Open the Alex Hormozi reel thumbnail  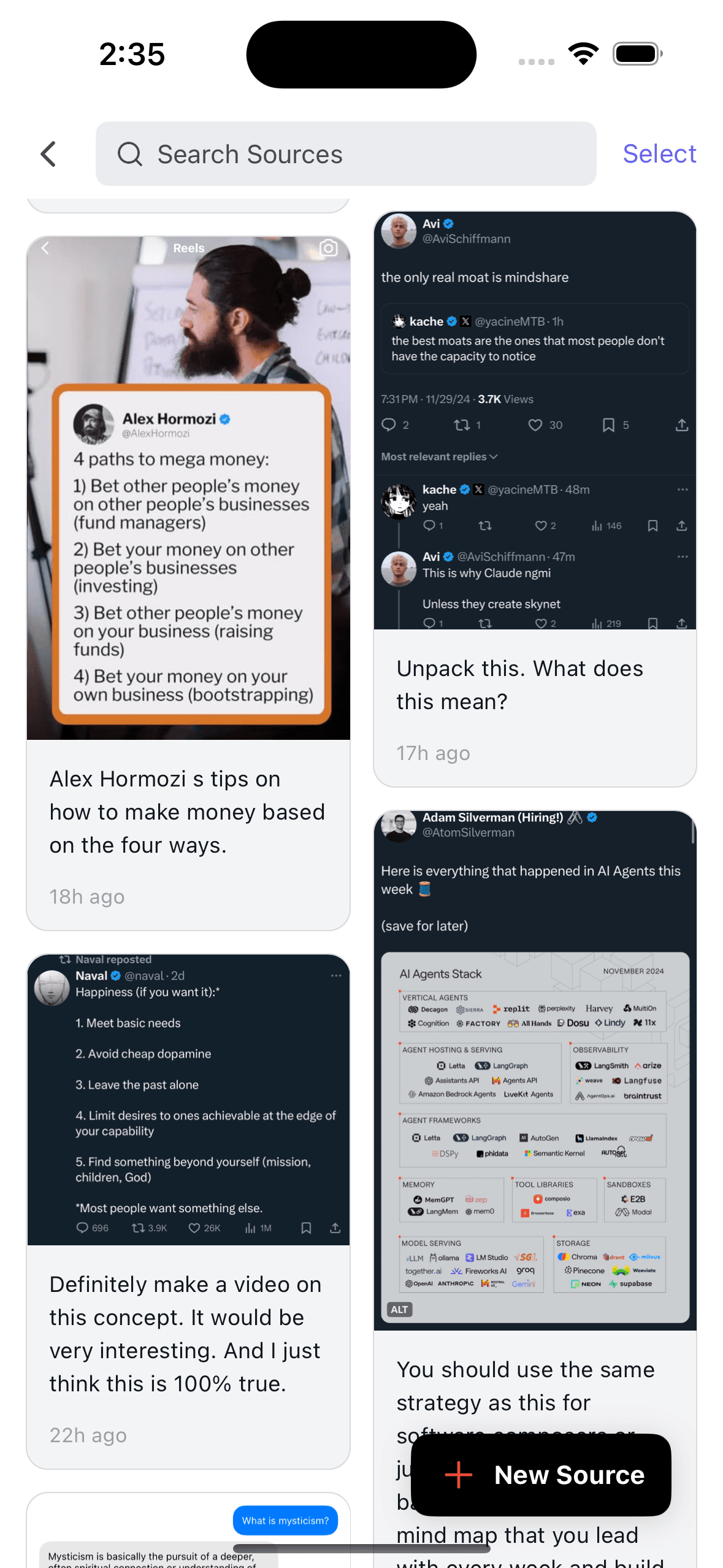point(188,488)
